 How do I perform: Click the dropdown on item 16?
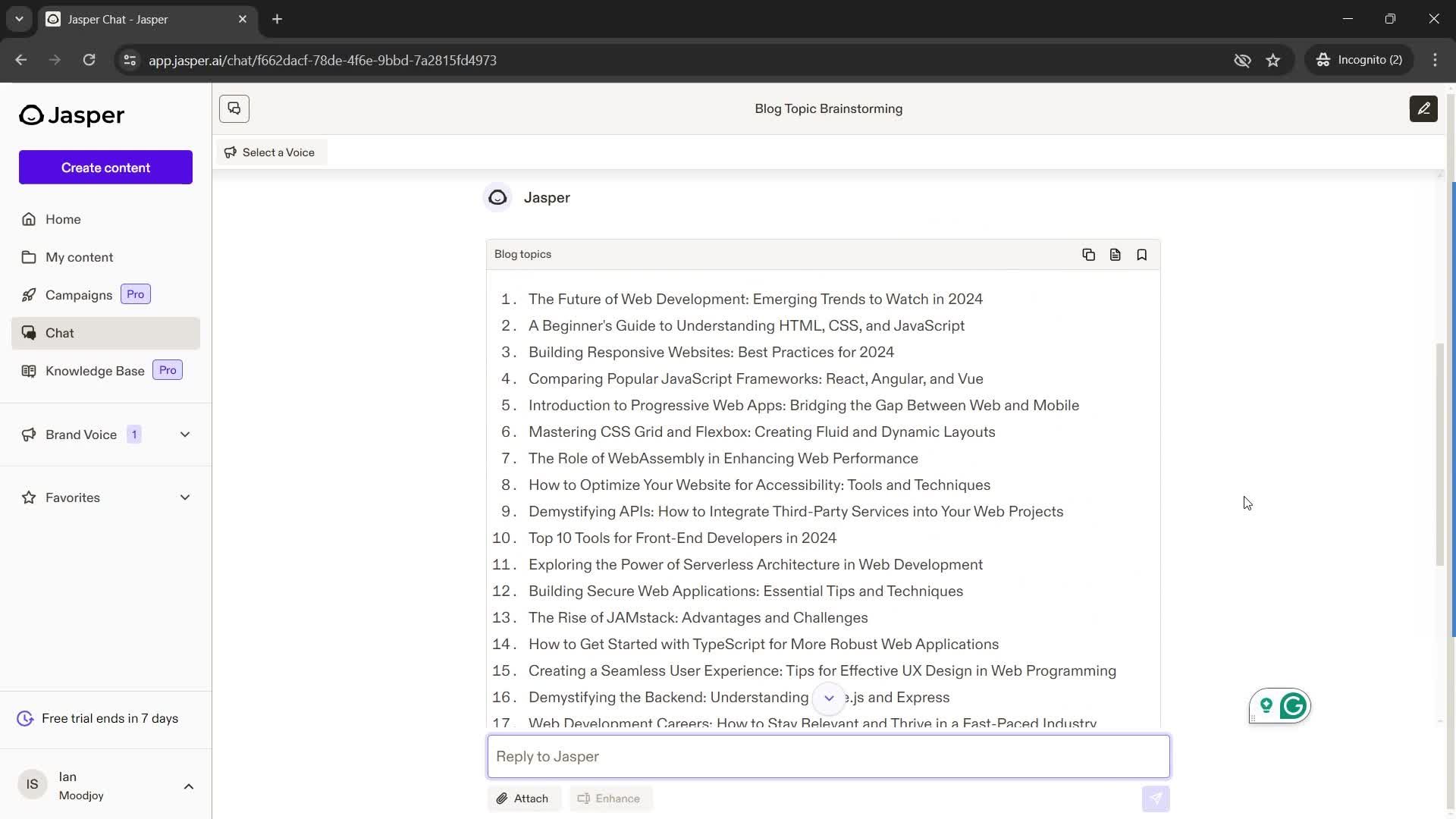coord(829,697)
